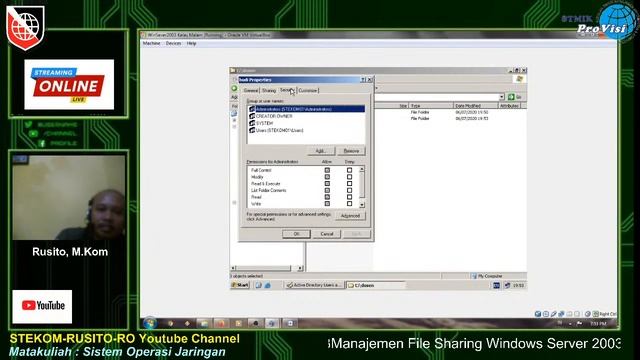The height and width of the screenshot is (360, 640).
Task: Toggle Allow checkbox for Read & Execute
Action: point(327,184)
